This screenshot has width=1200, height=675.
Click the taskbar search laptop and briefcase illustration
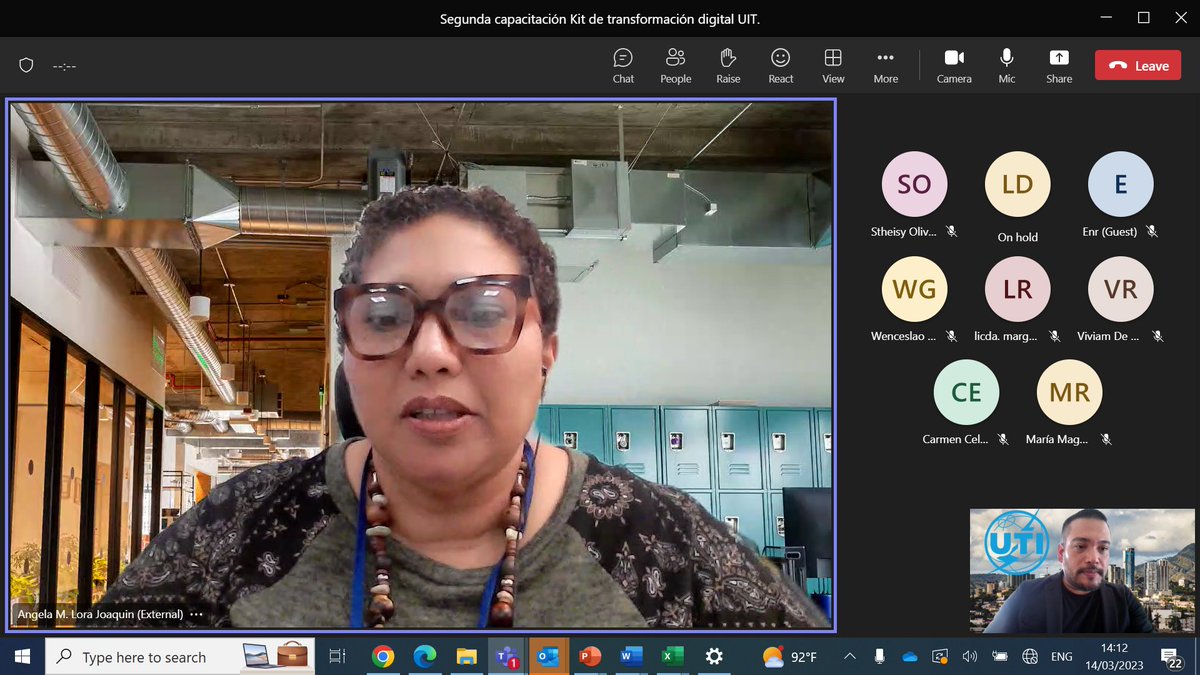pyautogui.click(x=276, y=656)
